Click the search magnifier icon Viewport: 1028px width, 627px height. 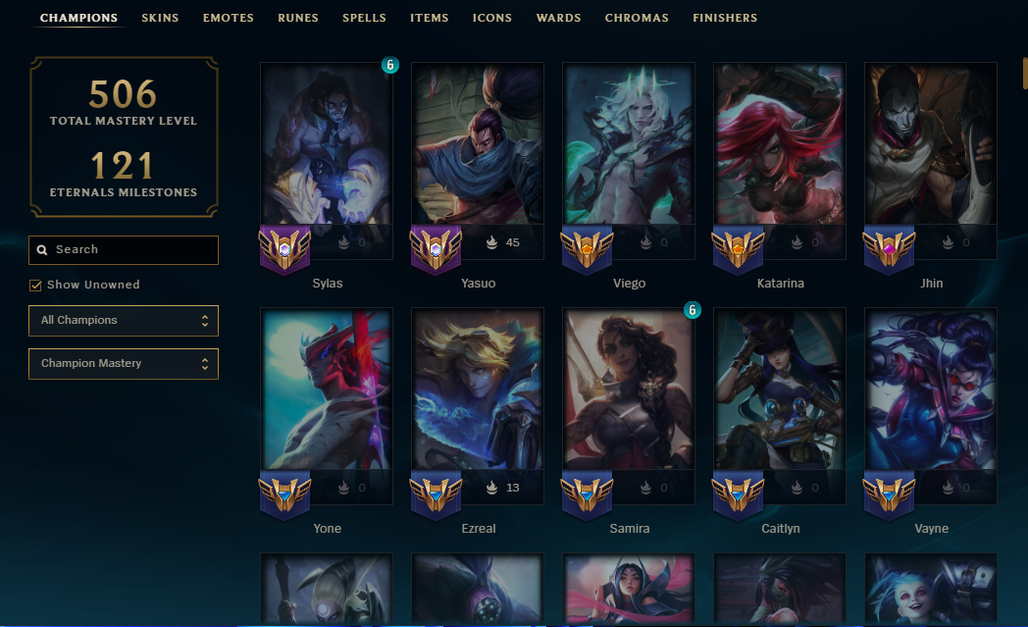[x=42, y=250]
